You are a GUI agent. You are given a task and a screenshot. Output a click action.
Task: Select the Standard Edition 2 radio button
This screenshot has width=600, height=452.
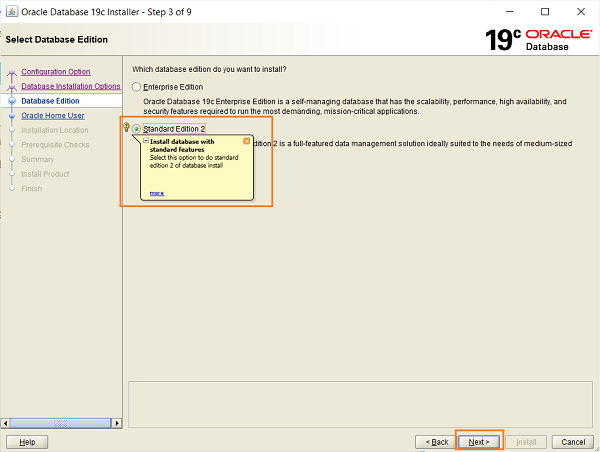[136, 129]
